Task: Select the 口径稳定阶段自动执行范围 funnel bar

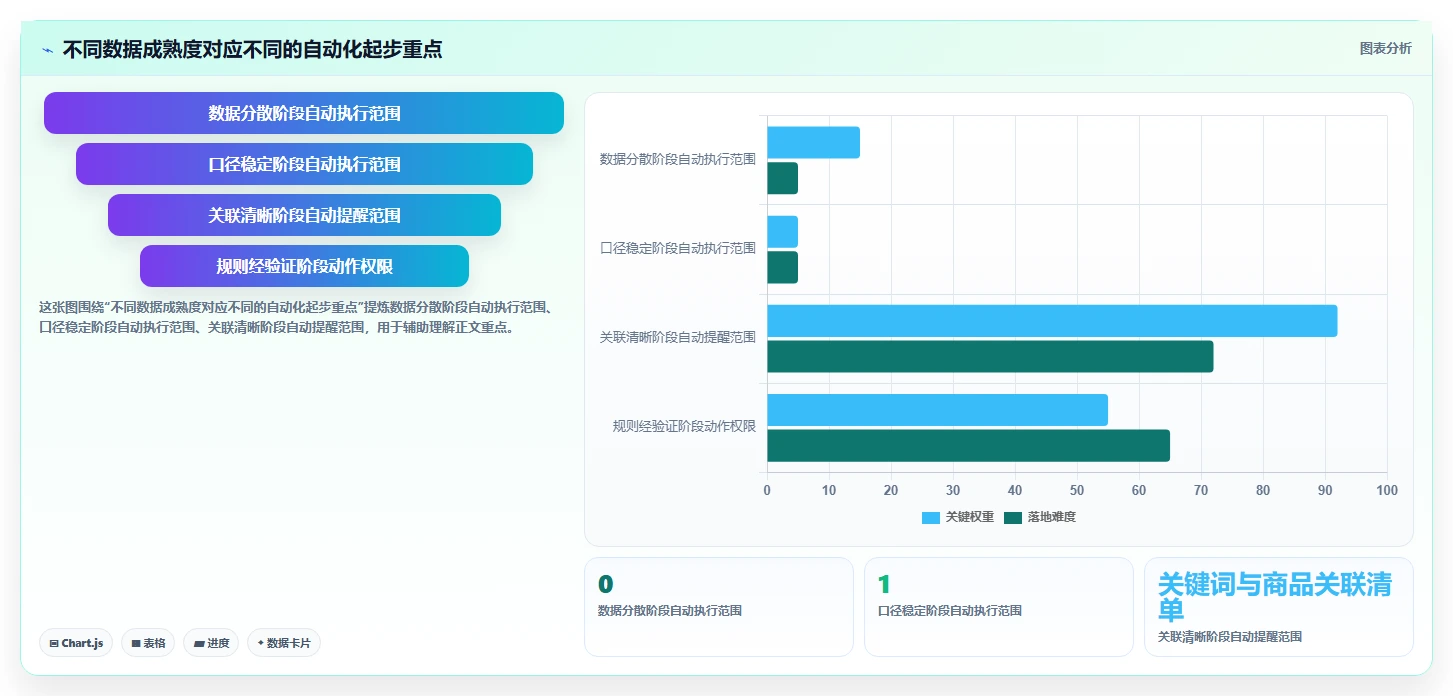Action: (304, 164)
